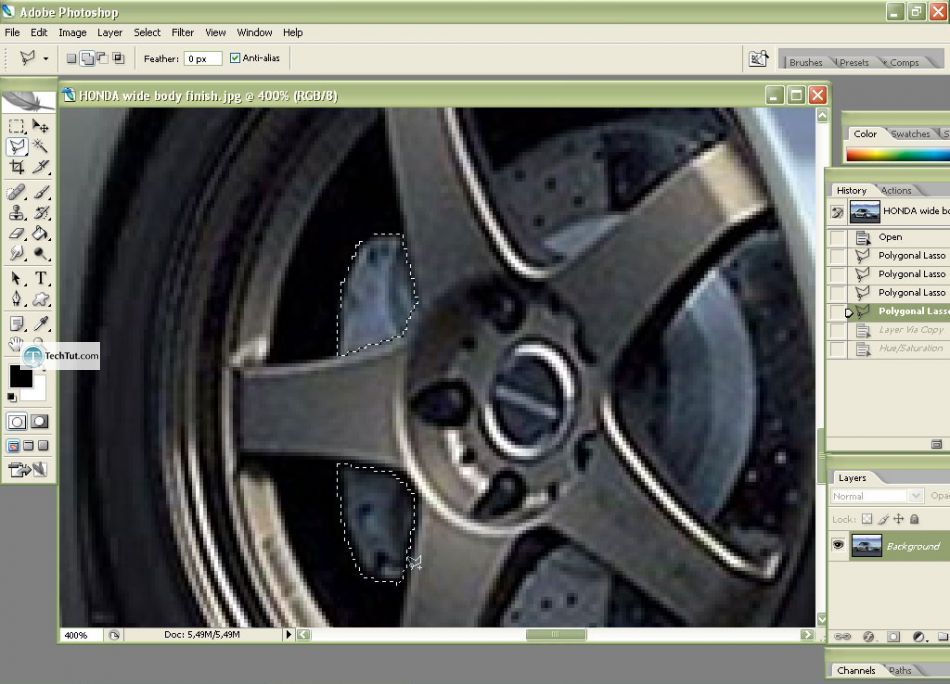Open the Image menu
950x684 pixels.
click(x=72, y=33)
